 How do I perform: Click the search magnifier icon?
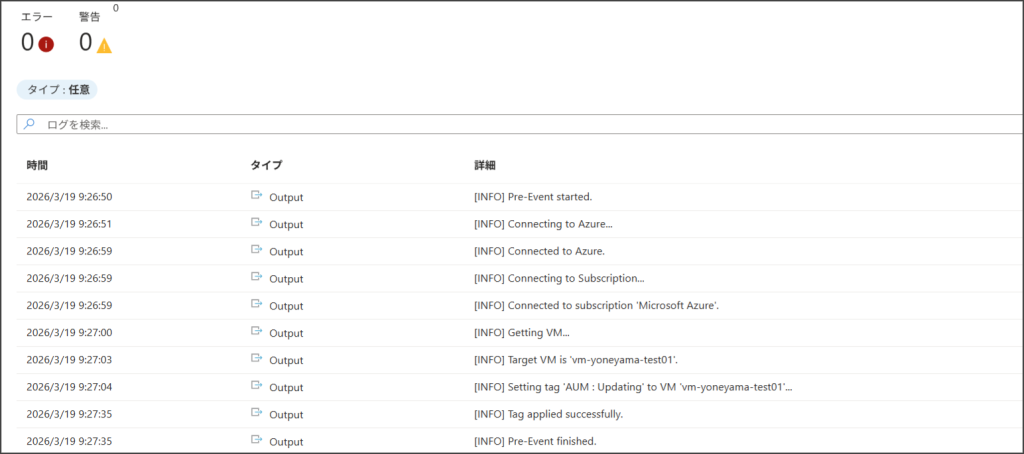click(x=30, y=124)
